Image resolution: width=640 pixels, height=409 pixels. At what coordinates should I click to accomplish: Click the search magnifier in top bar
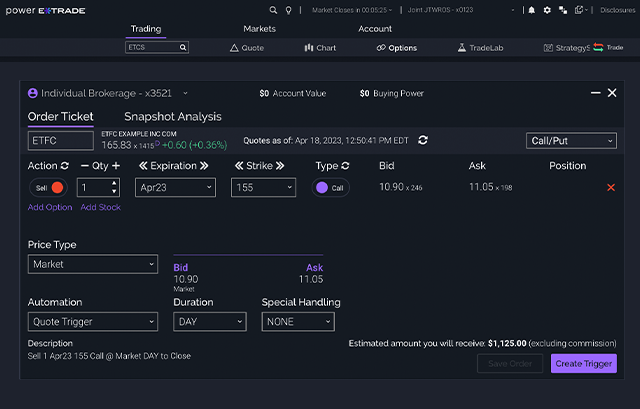(x=273, y=10)
